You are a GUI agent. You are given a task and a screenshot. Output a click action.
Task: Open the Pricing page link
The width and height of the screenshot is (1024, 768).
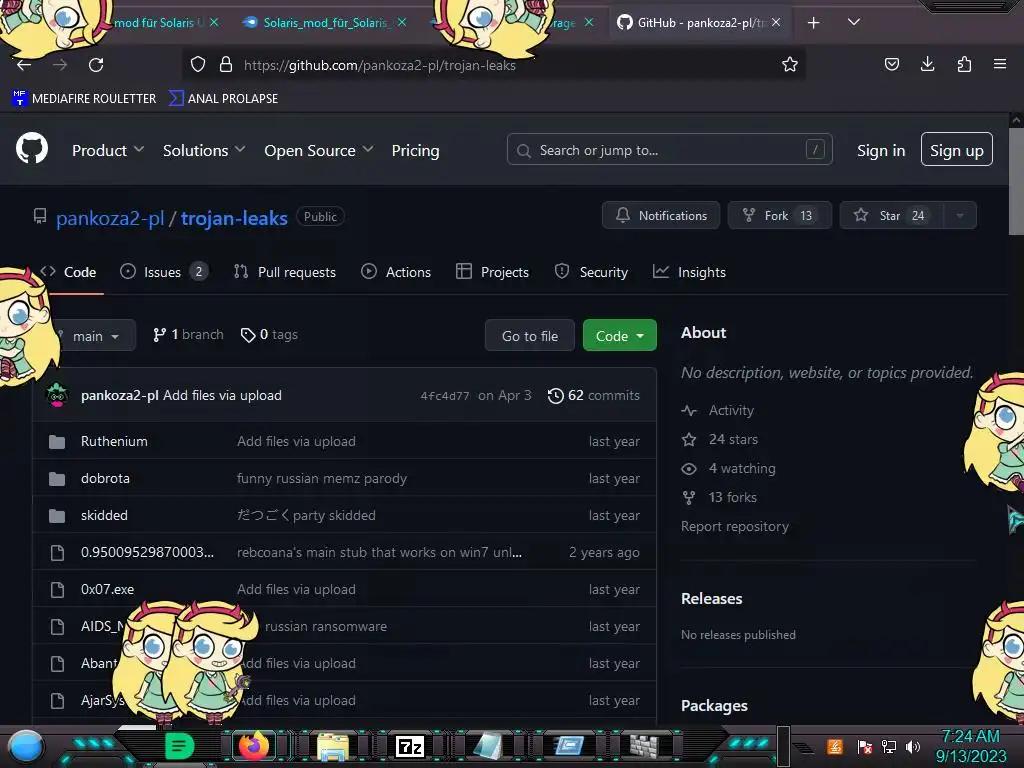[x=415, y=150]
